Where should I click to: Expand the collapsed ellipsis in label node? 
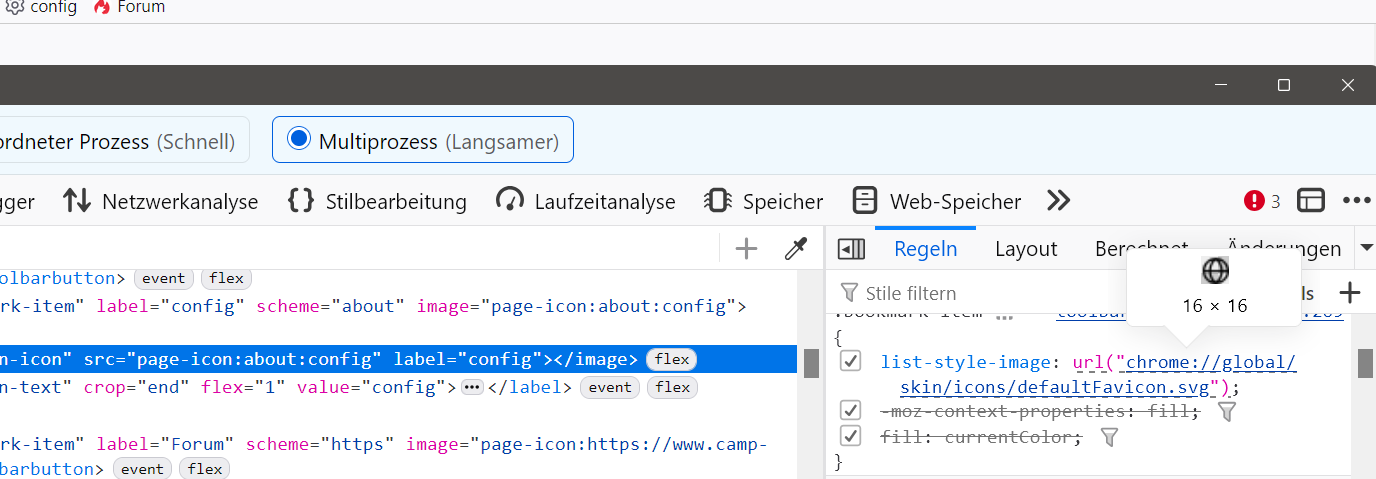point(472,387)
